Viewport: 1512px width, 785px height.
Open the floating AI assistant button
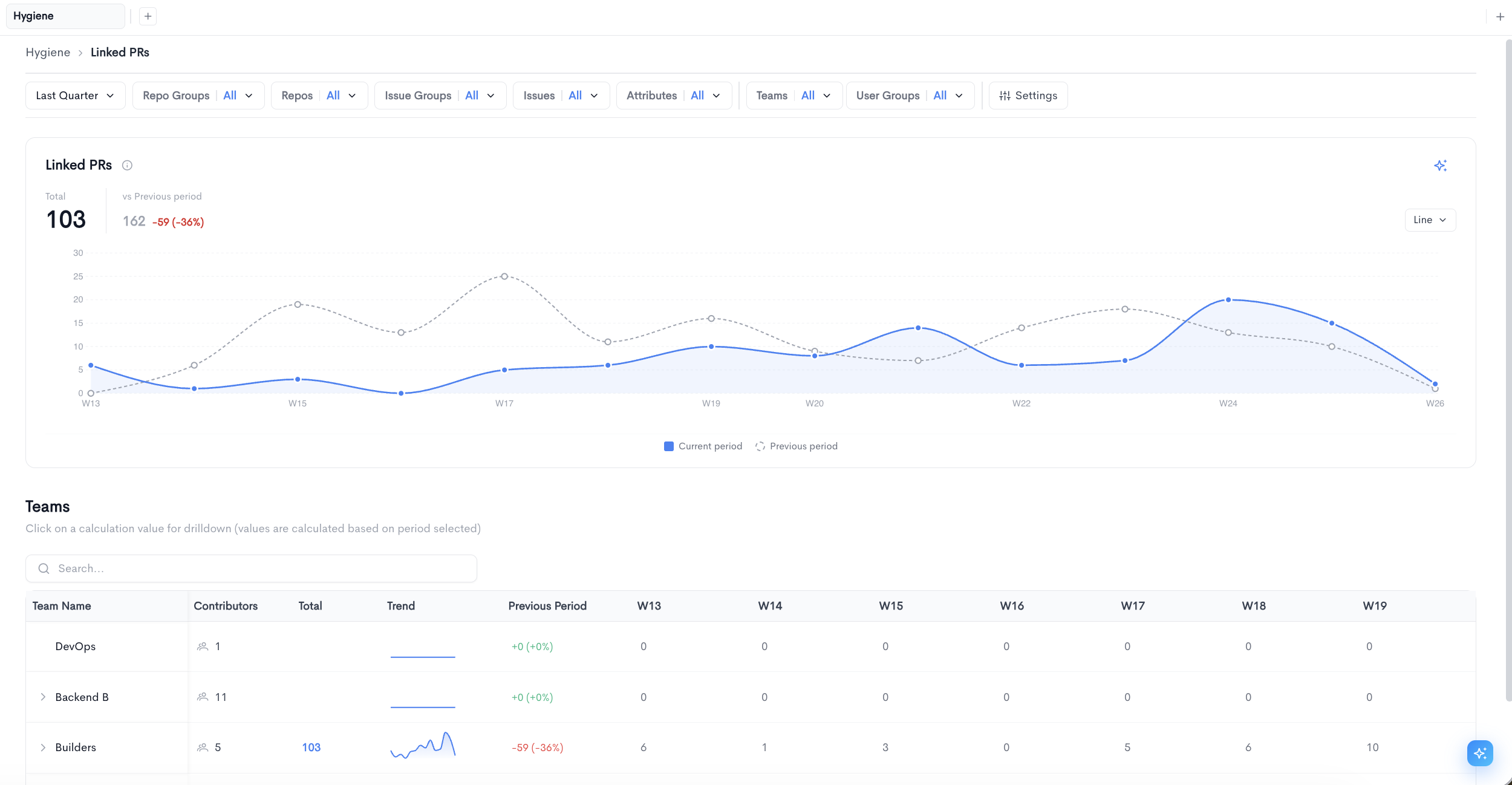point(1480,753)
